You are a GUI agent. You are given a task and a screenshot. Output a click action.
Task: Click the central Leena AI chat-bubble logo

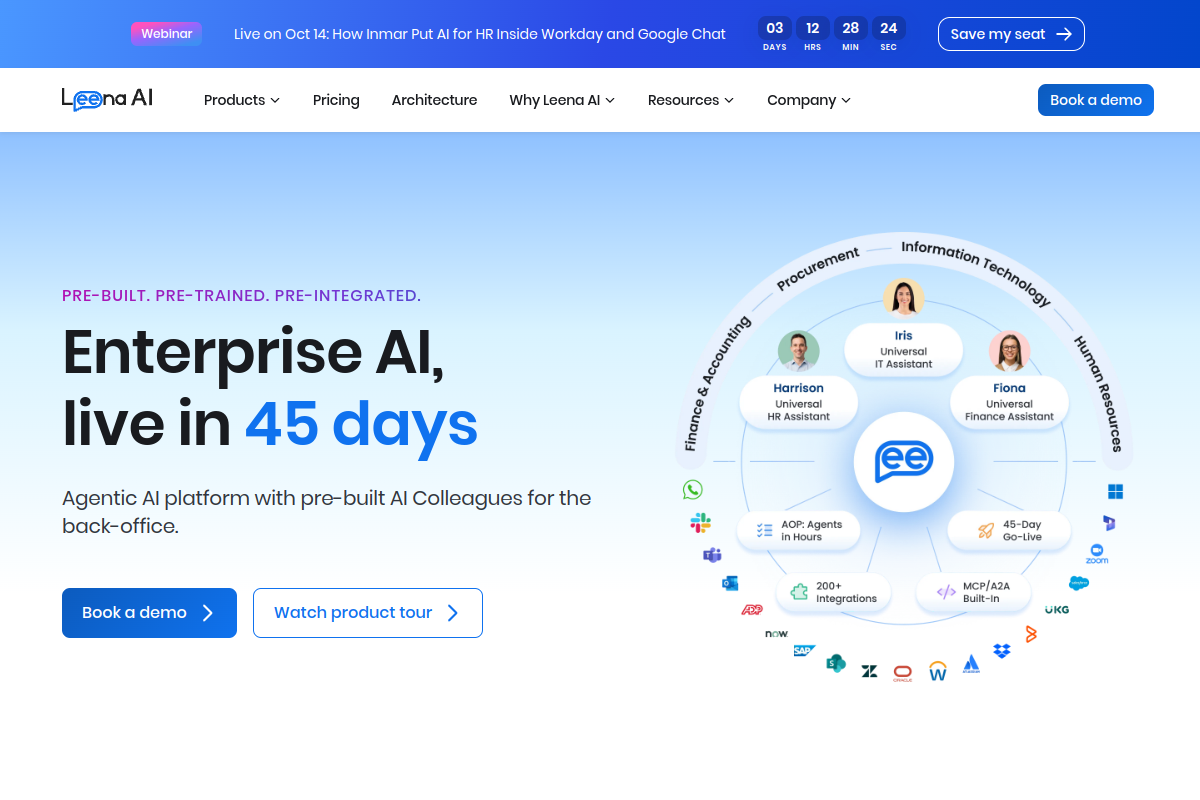904,462
